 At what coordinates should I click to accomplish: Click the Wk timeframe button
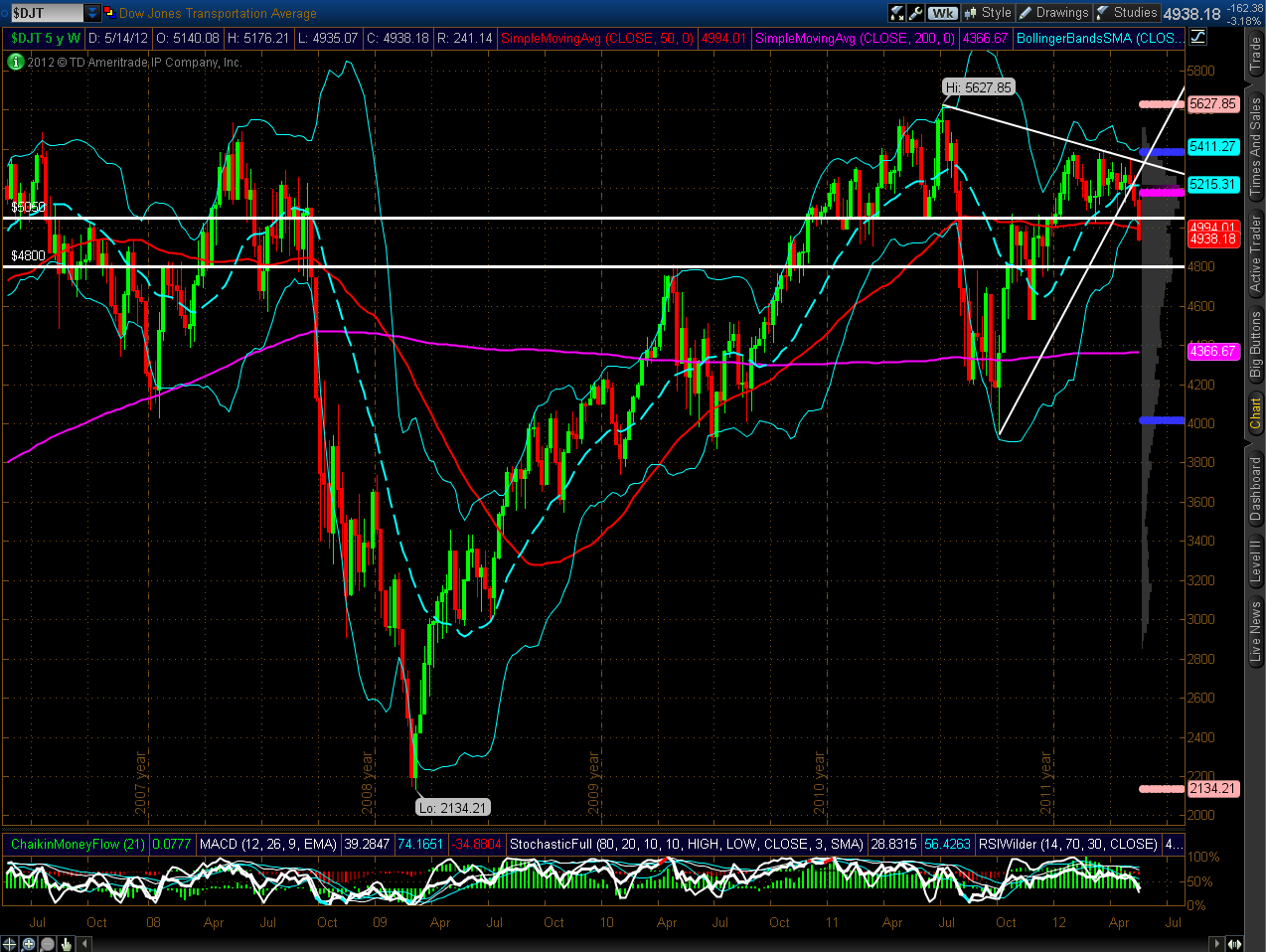(x=943, y=13)
